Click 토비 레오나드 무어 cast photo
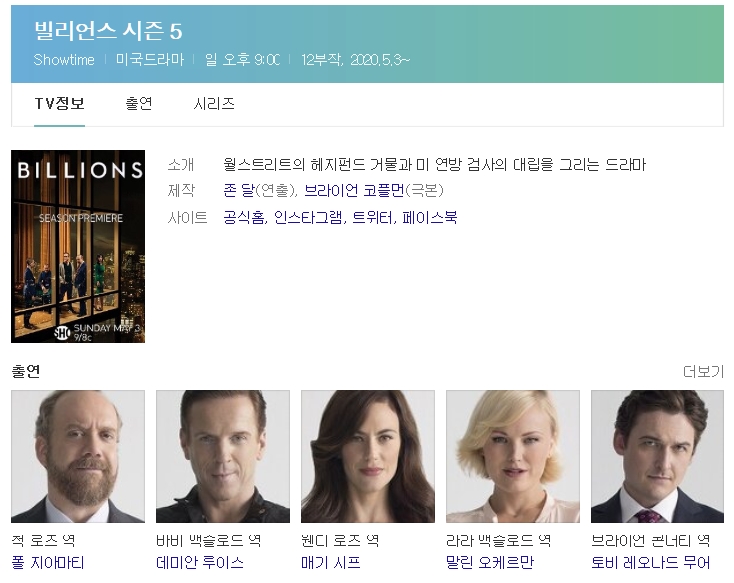 (657, 457)
